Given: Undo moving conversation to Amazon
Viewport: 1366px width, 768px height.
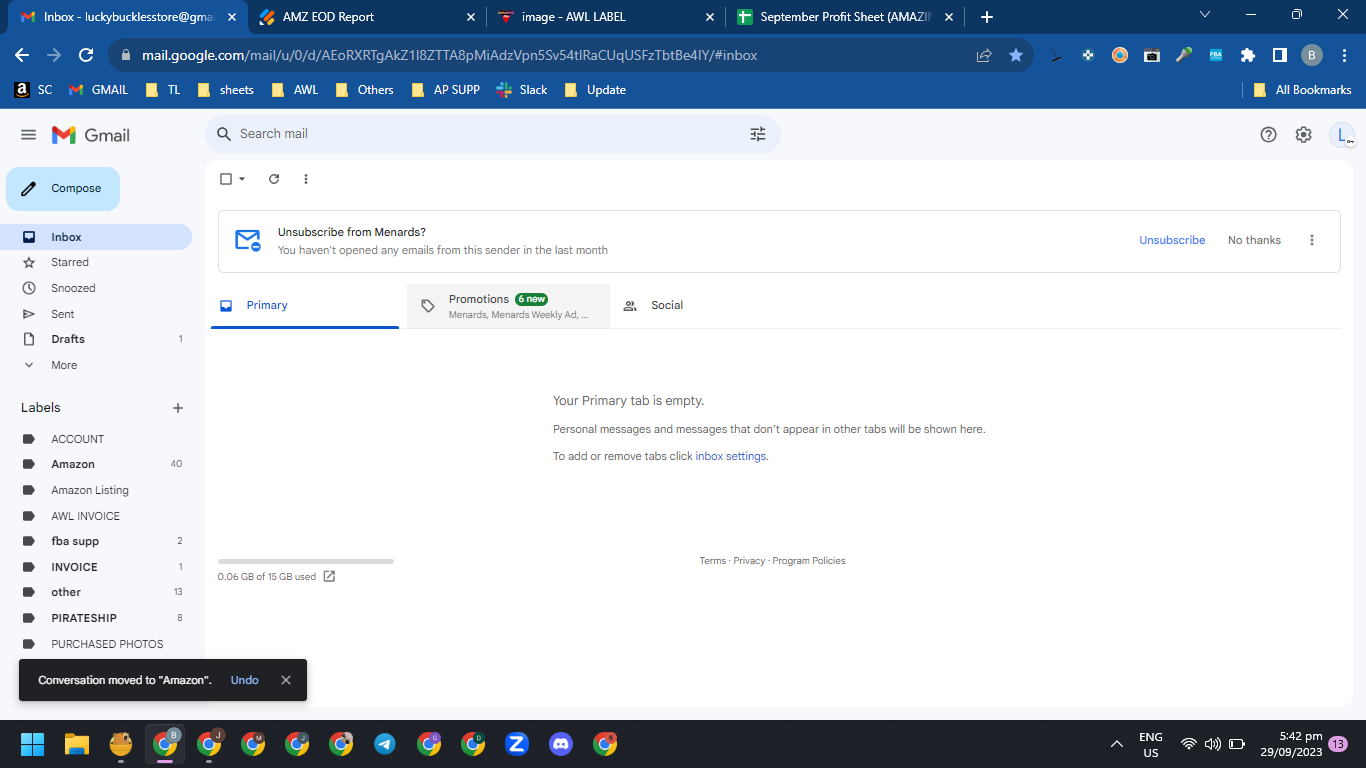Looking at the screenshot, I should (x=245, y=680).
